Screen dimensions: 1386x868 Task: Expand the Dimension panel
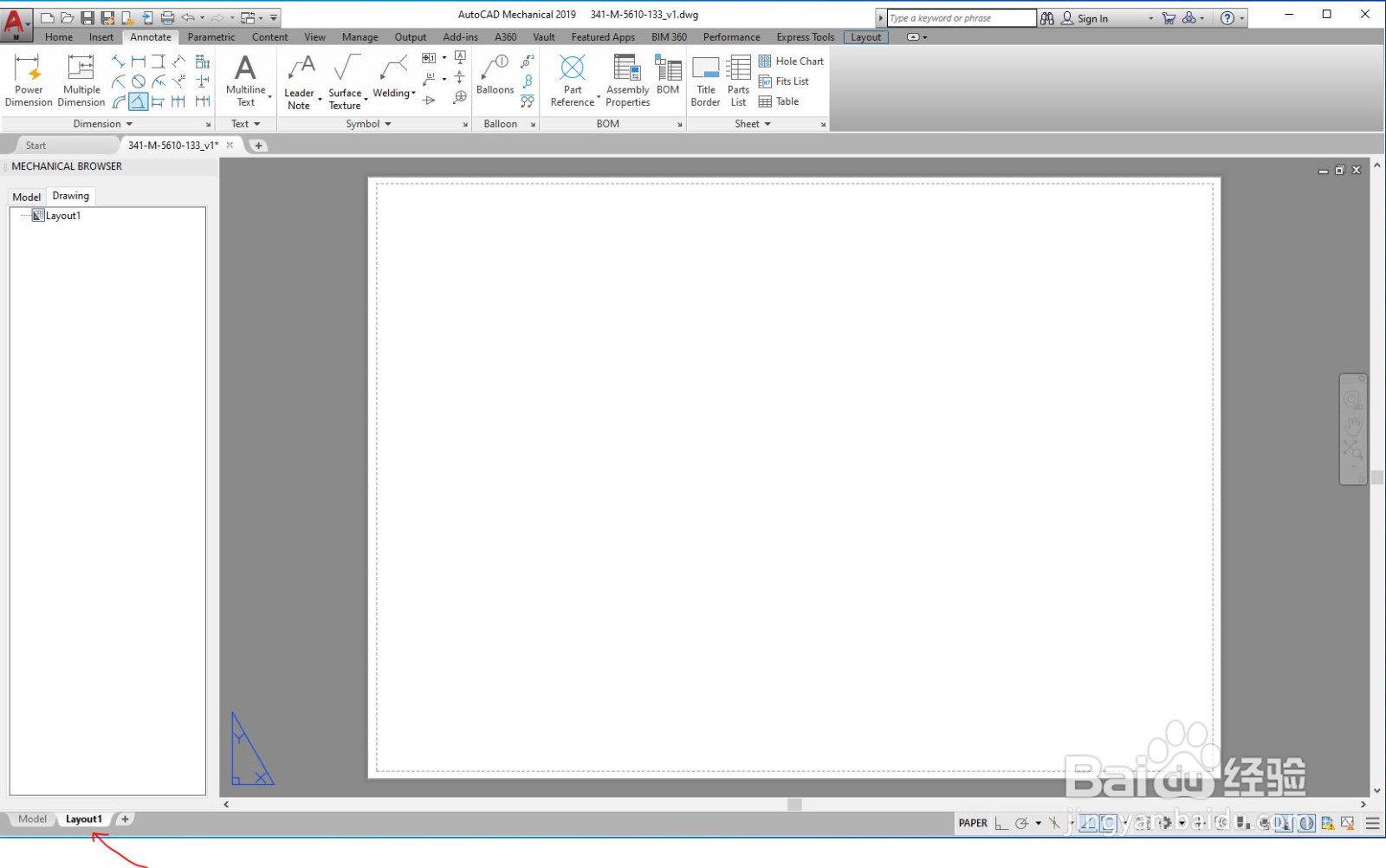tap(103, 124)
